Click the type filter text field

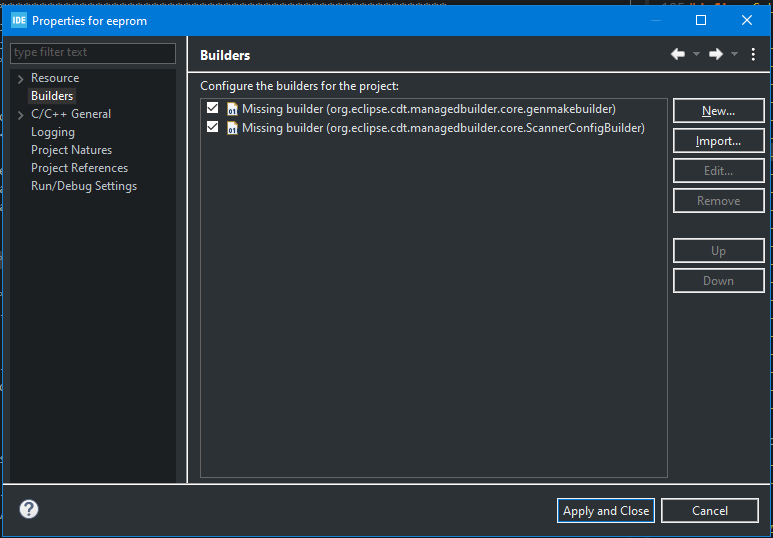(x=93, y=53)
